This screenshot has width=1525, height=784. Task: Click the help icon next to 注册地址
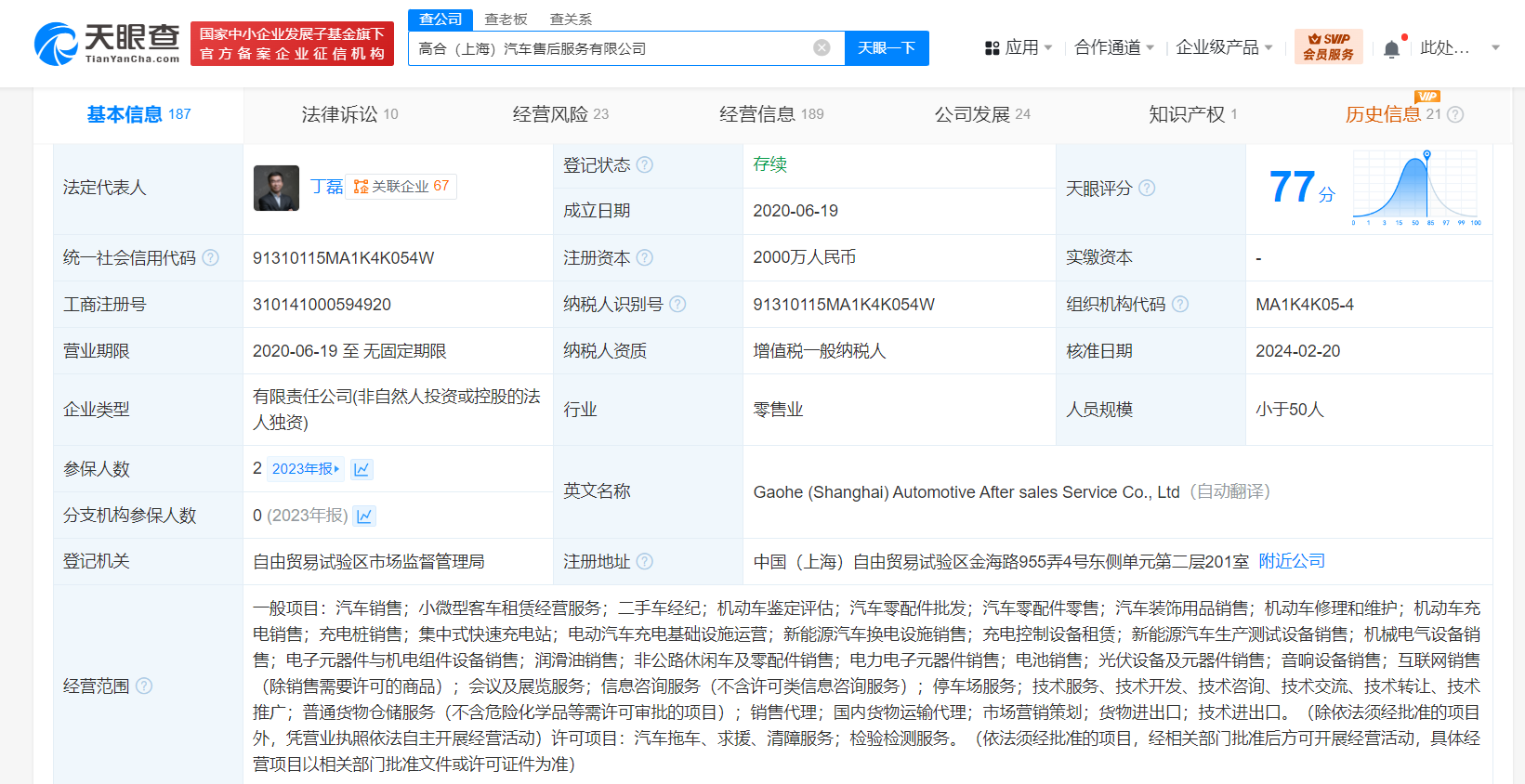(645, 562)
